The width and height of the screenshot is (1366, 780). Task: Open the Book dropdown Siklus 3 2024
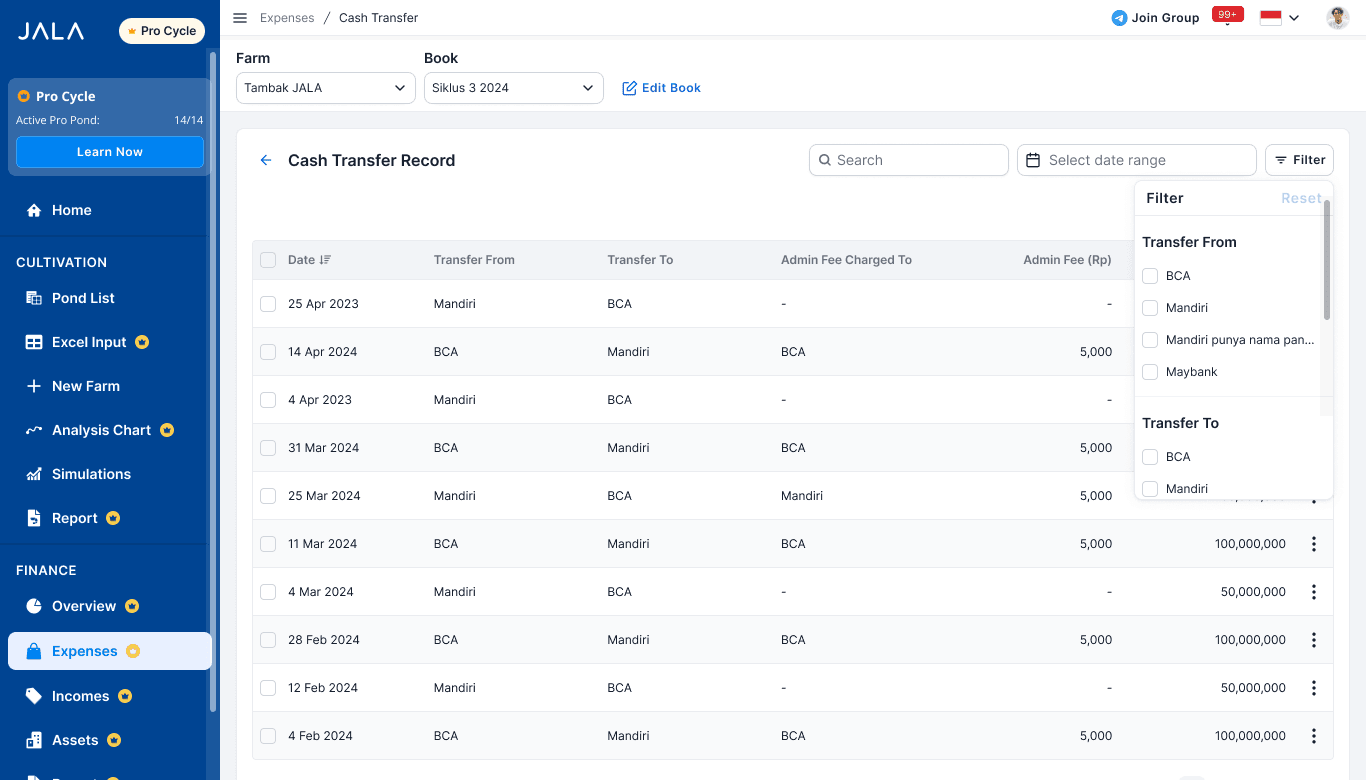click(514, 88)
